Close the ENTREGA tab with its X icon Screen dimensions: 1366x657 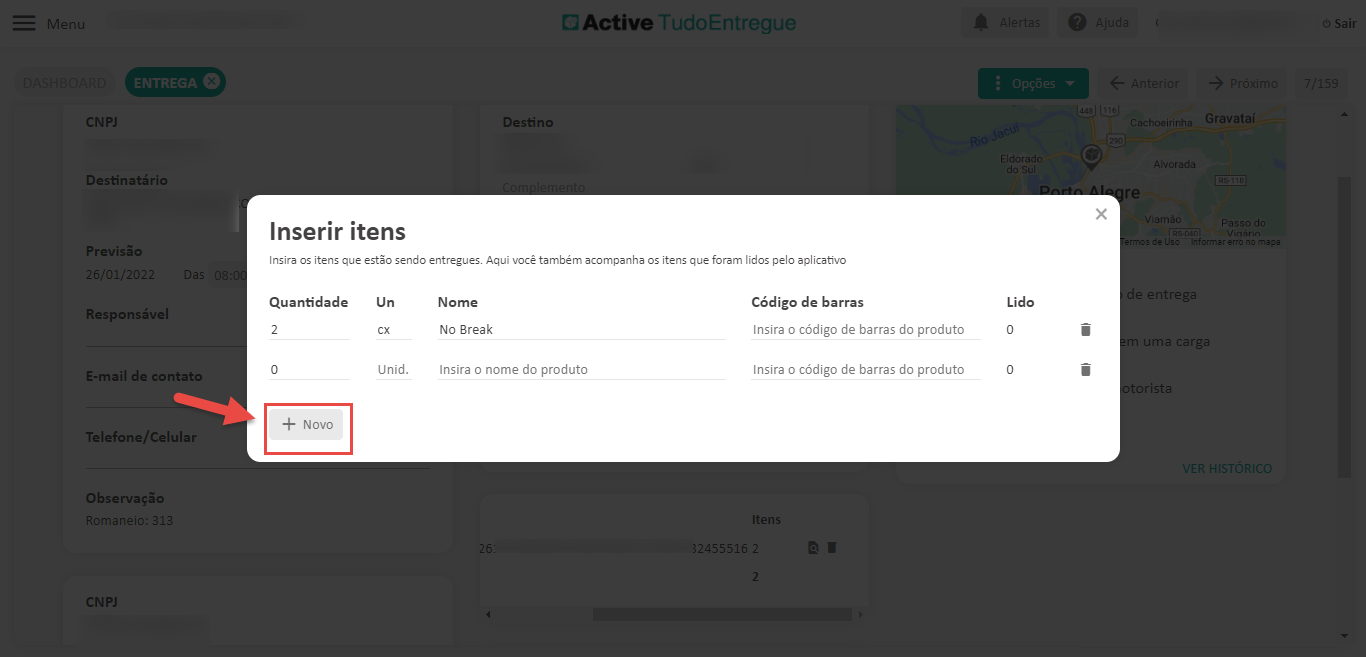211,82
